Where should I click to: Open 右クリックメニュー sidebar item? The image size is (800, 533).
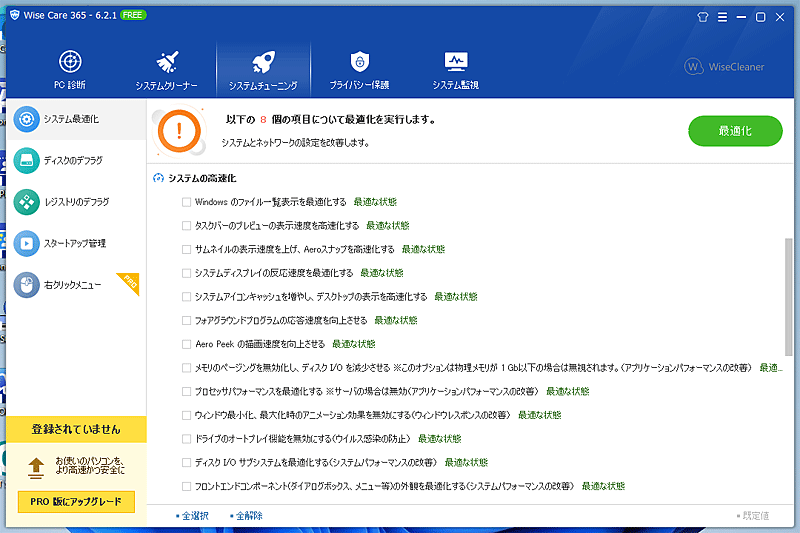click(76, 285)
